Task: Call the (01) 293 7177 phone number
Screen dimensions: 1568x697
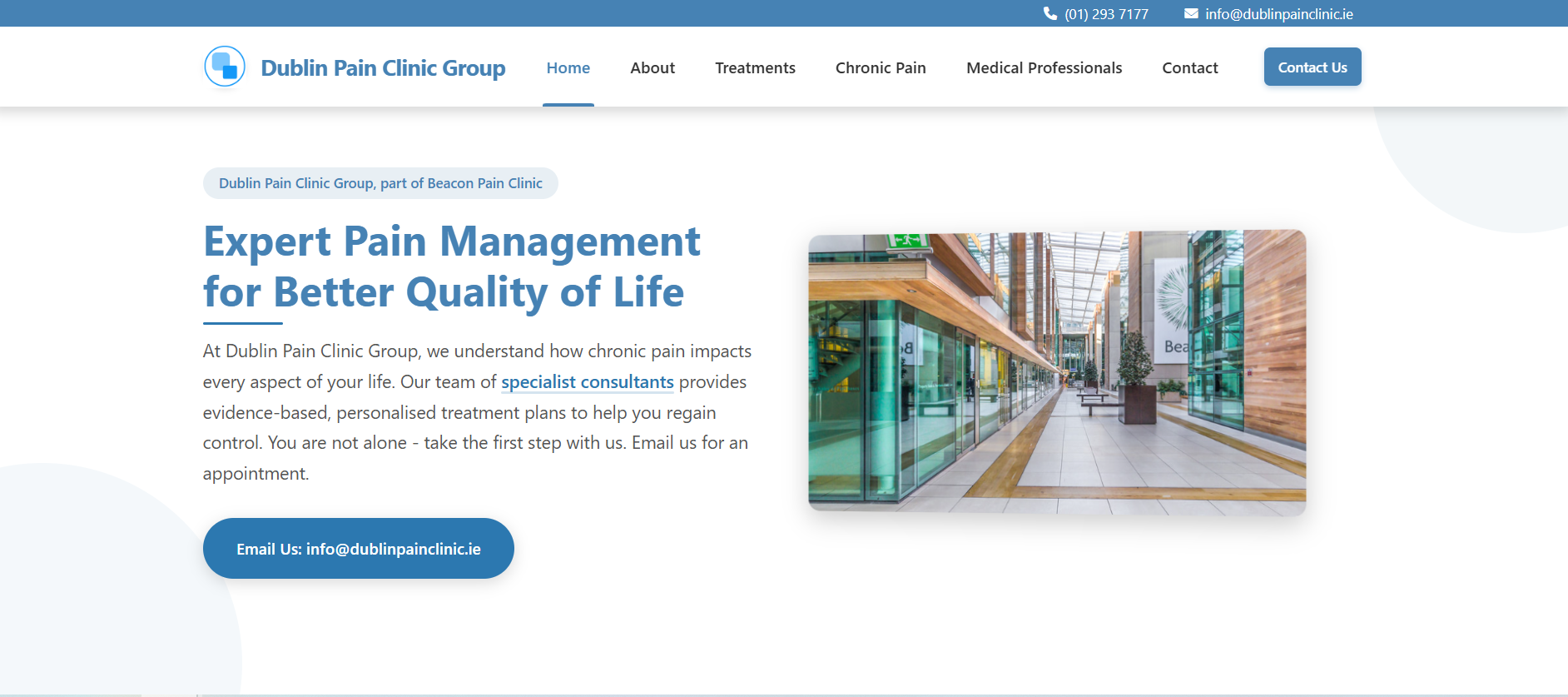Action: coord(1106,14)
